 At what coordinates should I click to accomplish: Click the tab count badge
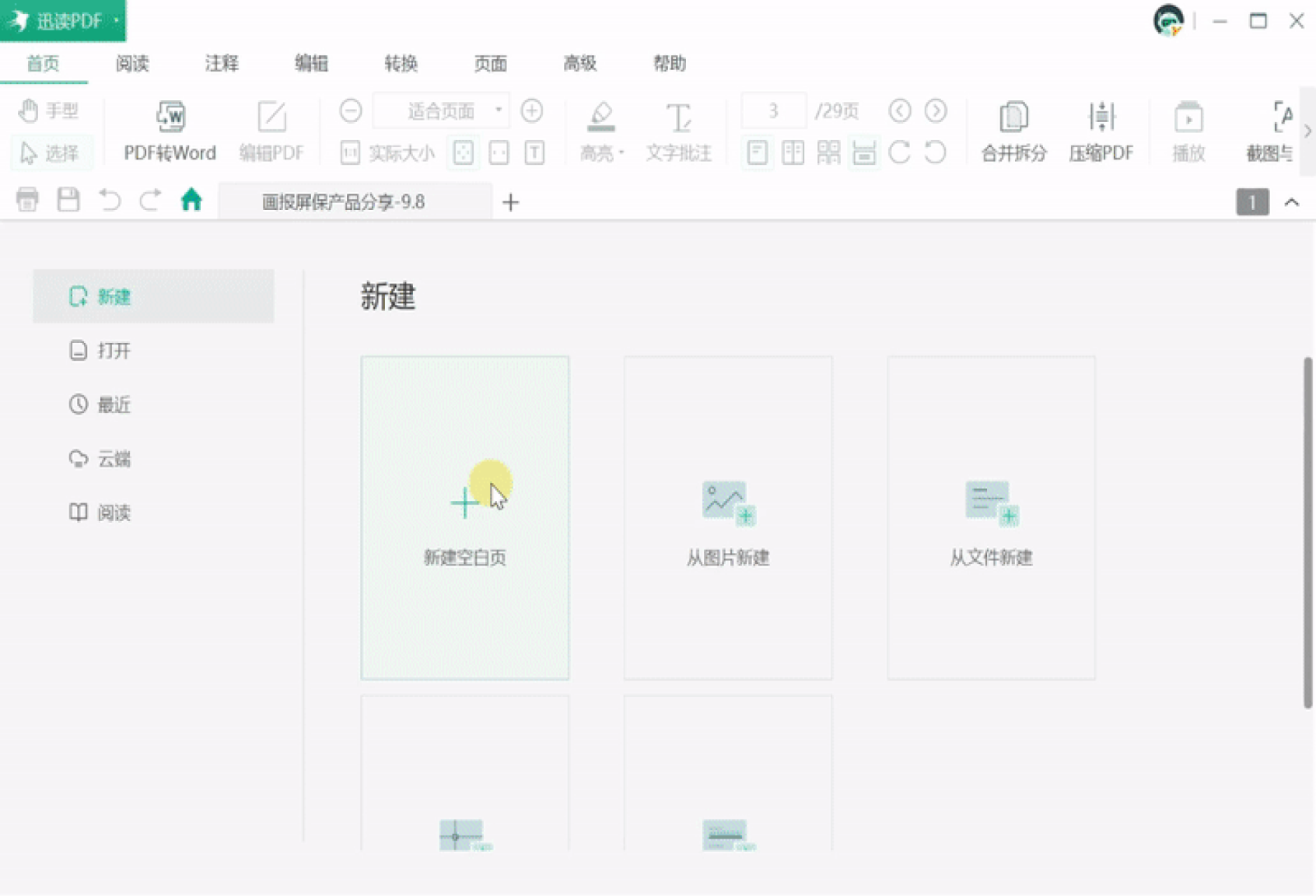tap(1252, 202)
